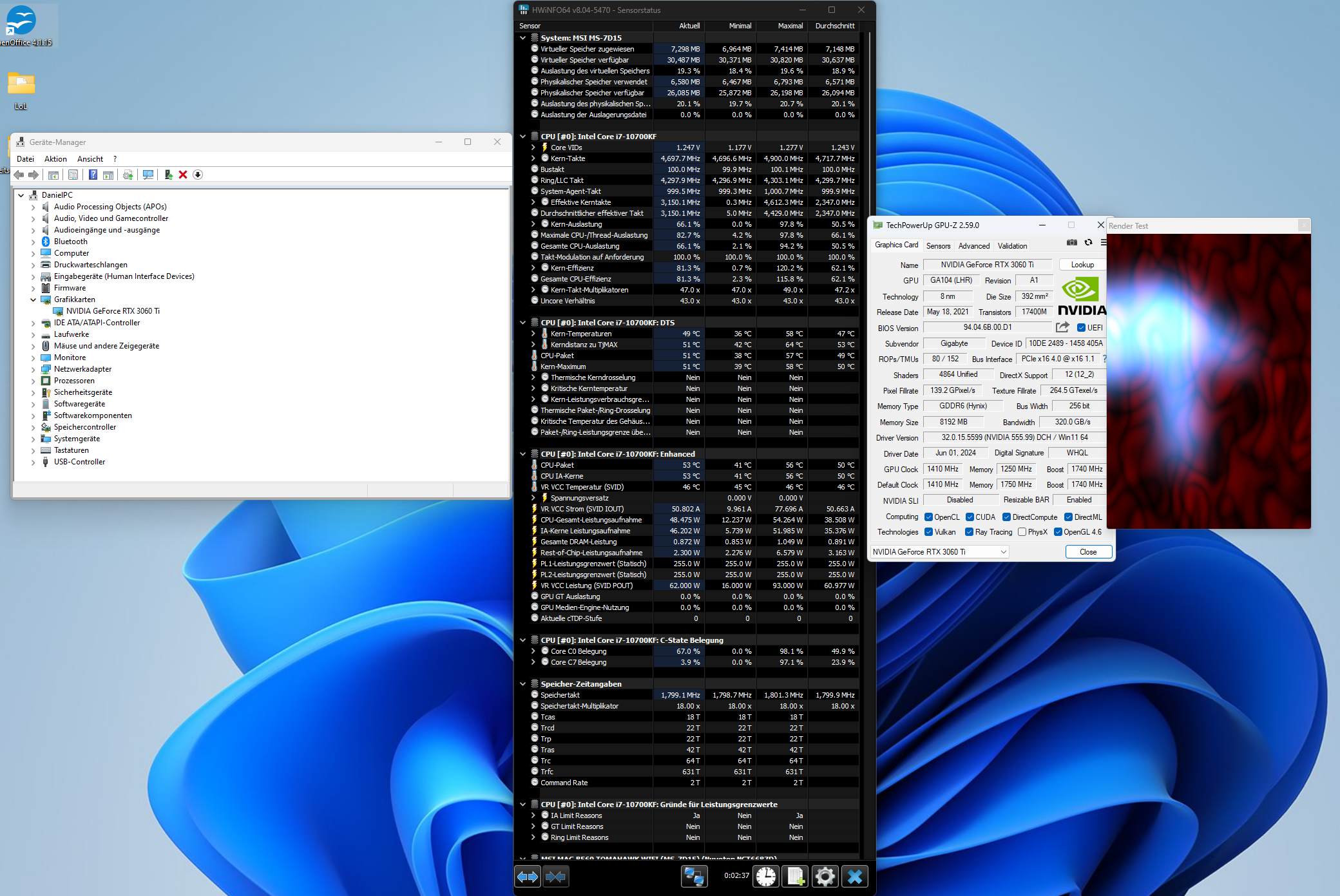This screenshot has width=1340, height=896.
Task: Click the expand columns arrows icon
Action: pyautogui.click(x=528, y=876)
